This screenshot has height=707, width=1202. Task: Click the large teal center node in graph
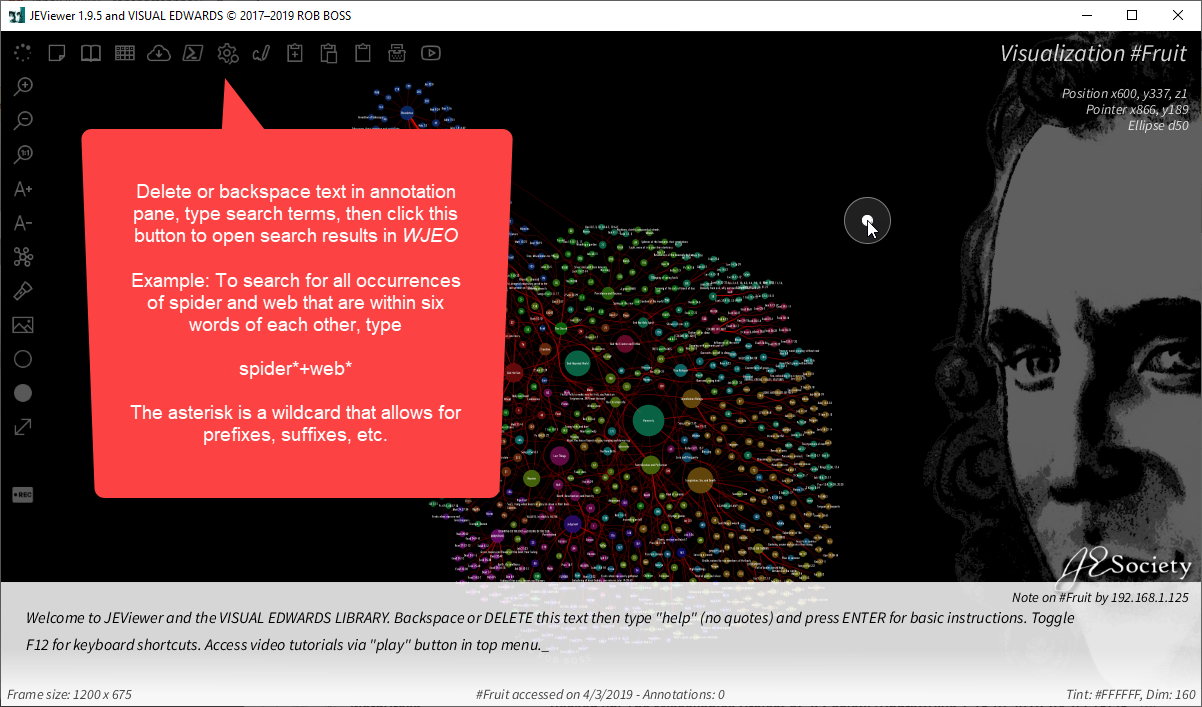tap(648, 421)
